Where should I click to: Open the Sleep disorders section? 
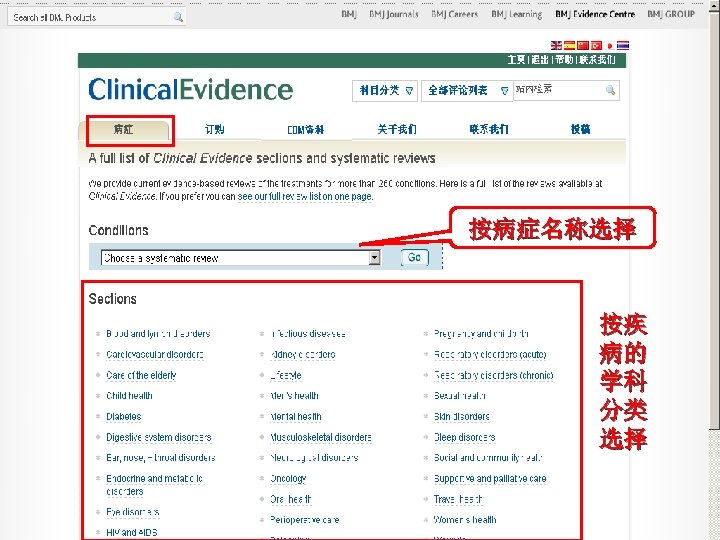tap(465, 437)
